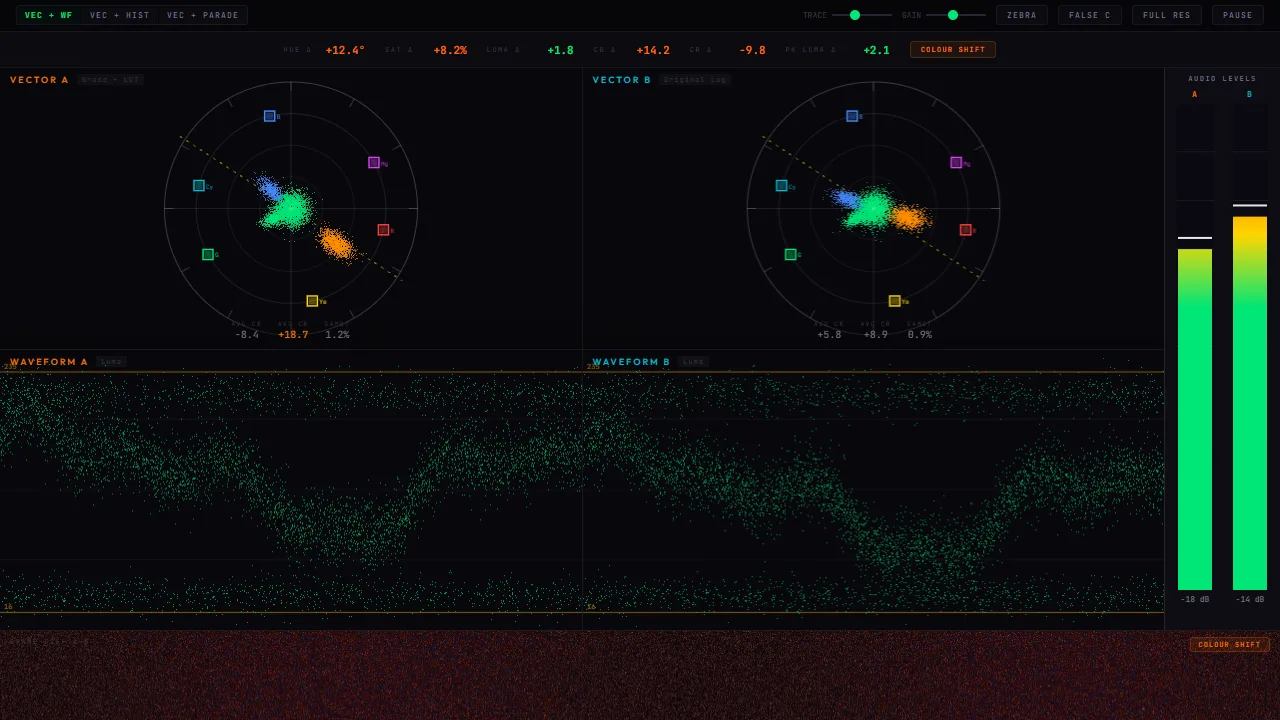Click the COLOUR SHIFT badge in the delta bar
The width and height of the screenshot is (1280, 720).
click(x=953, y=50)
